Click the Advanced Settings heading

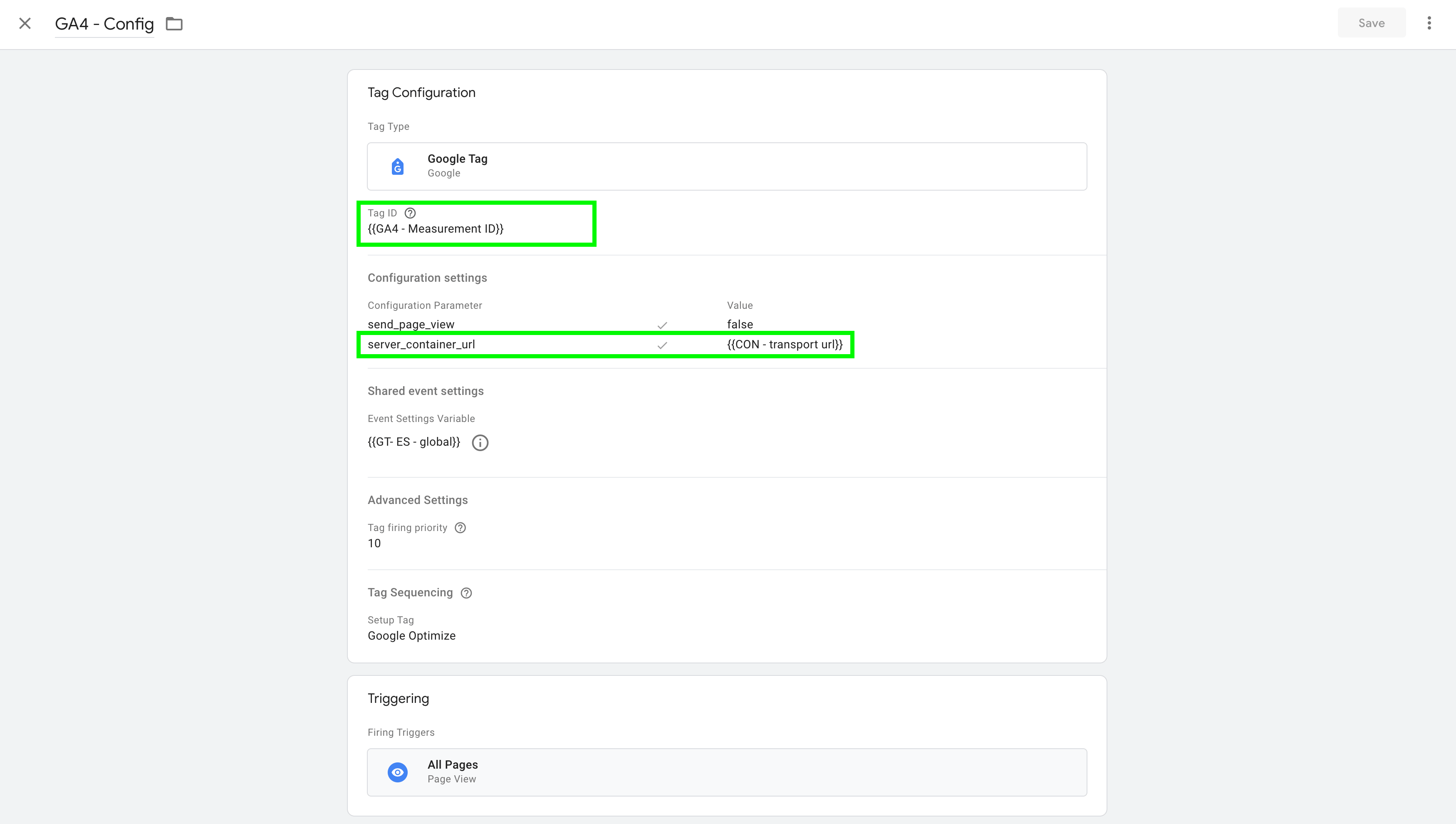(x=417, y=500)
